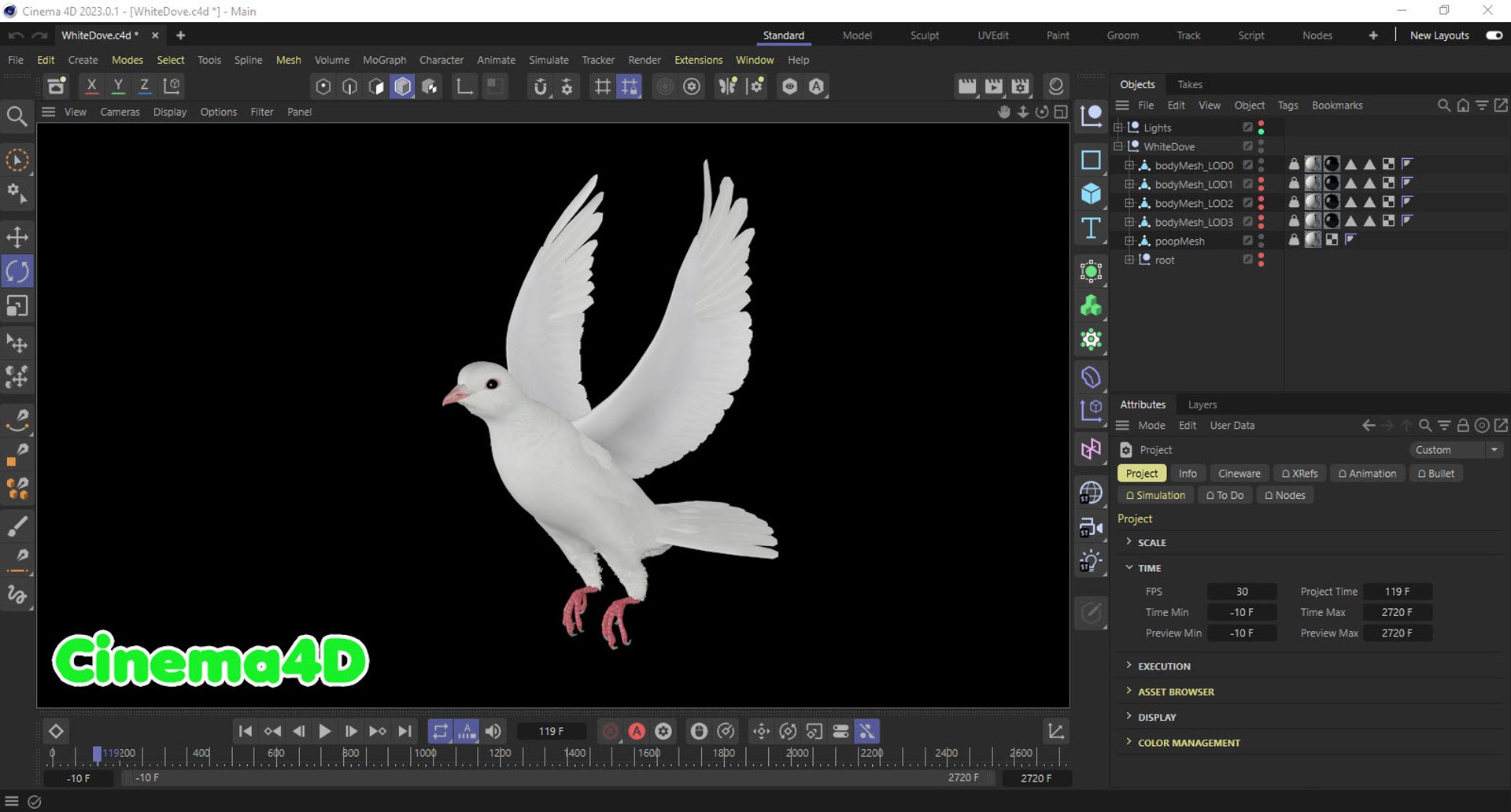Collapse the WhiteDove object
The image size is (1511, 812).
point(1118,146)
